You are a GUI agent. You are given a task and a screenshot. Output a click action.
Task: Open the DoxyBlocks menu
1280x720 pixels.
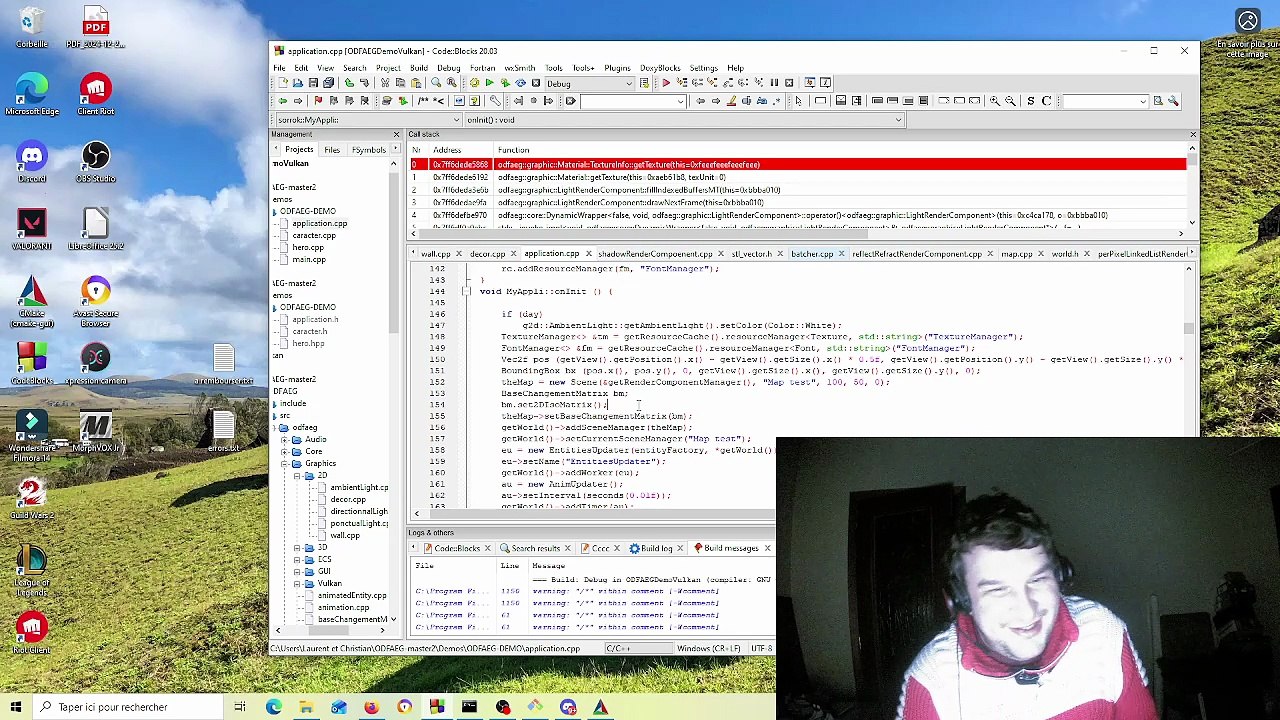(660, 68)
